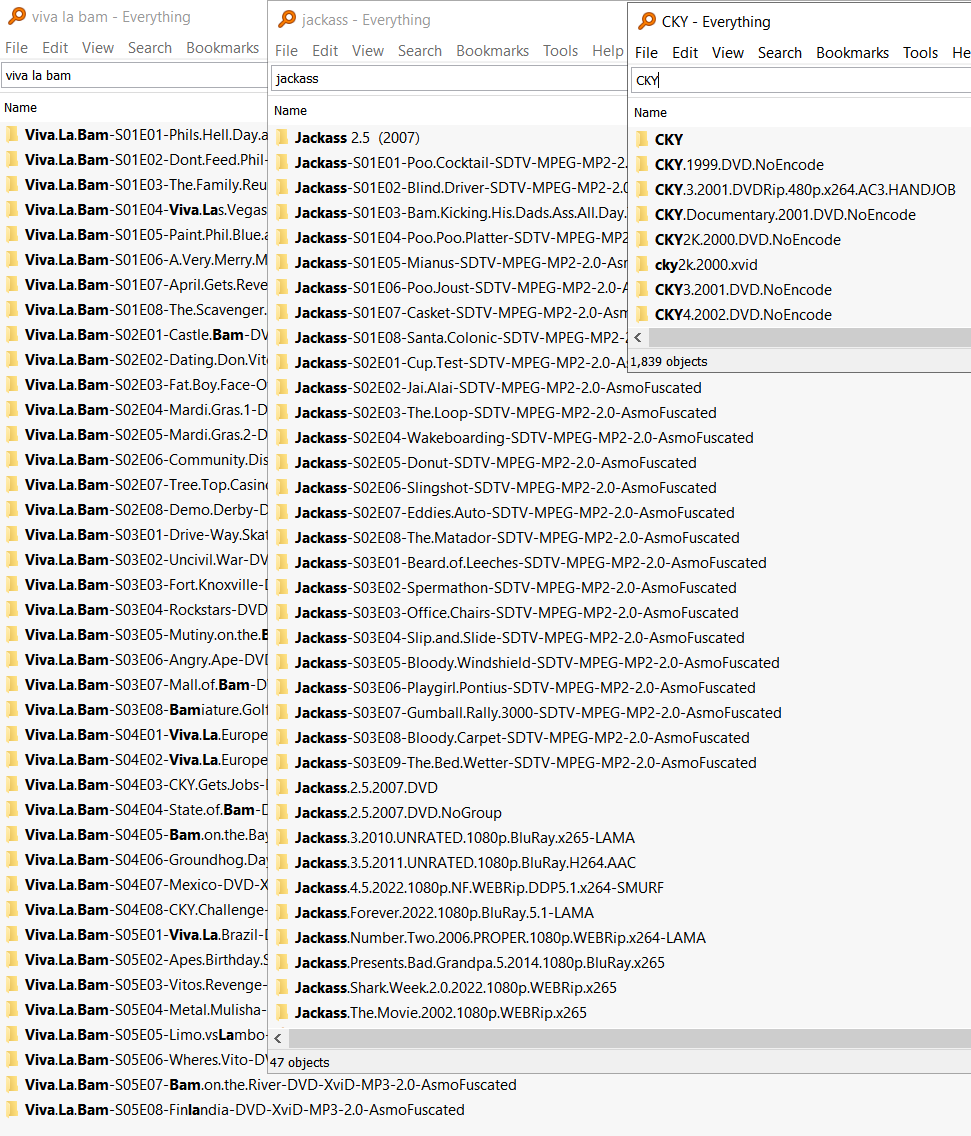Open Edit menu in viva la bam window
Screen dimensions: 971x1136
(55, 48)
